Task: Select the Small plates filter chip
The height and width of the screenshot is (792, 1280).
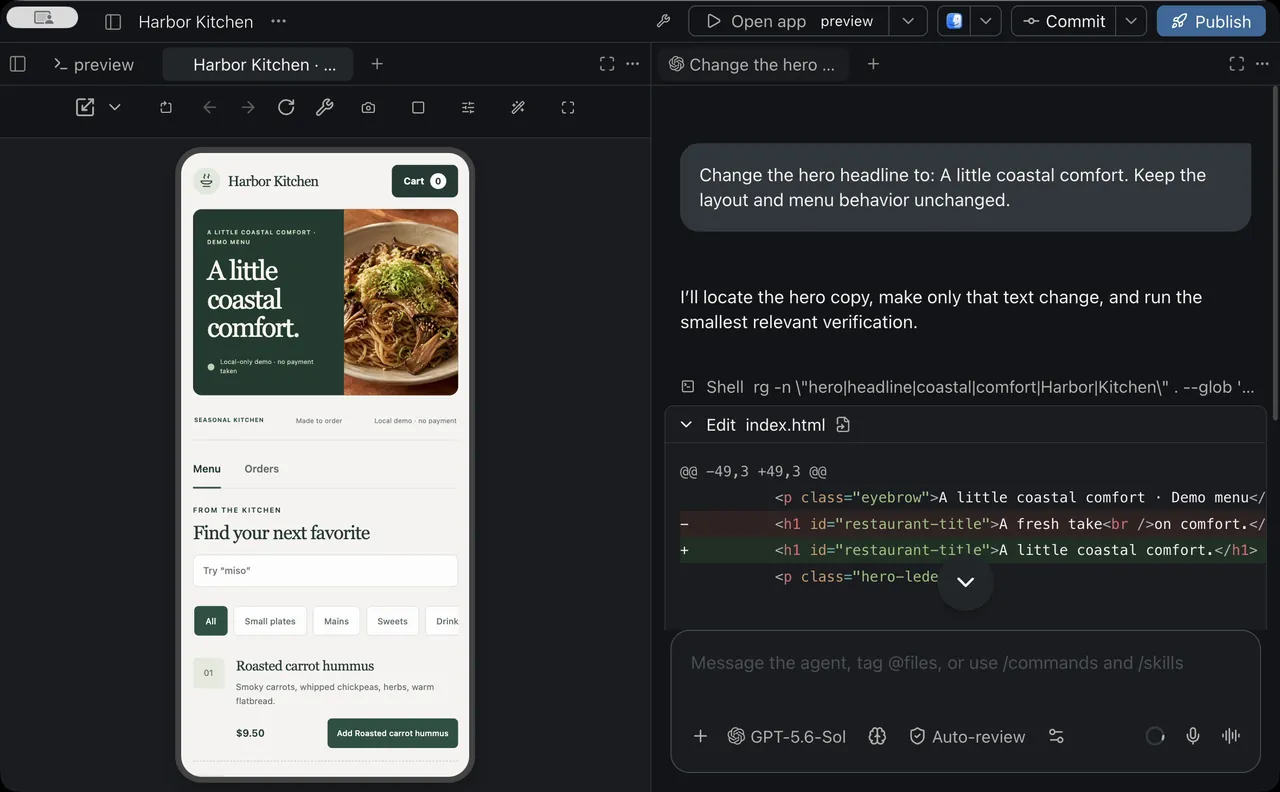Action: (270, 621)
